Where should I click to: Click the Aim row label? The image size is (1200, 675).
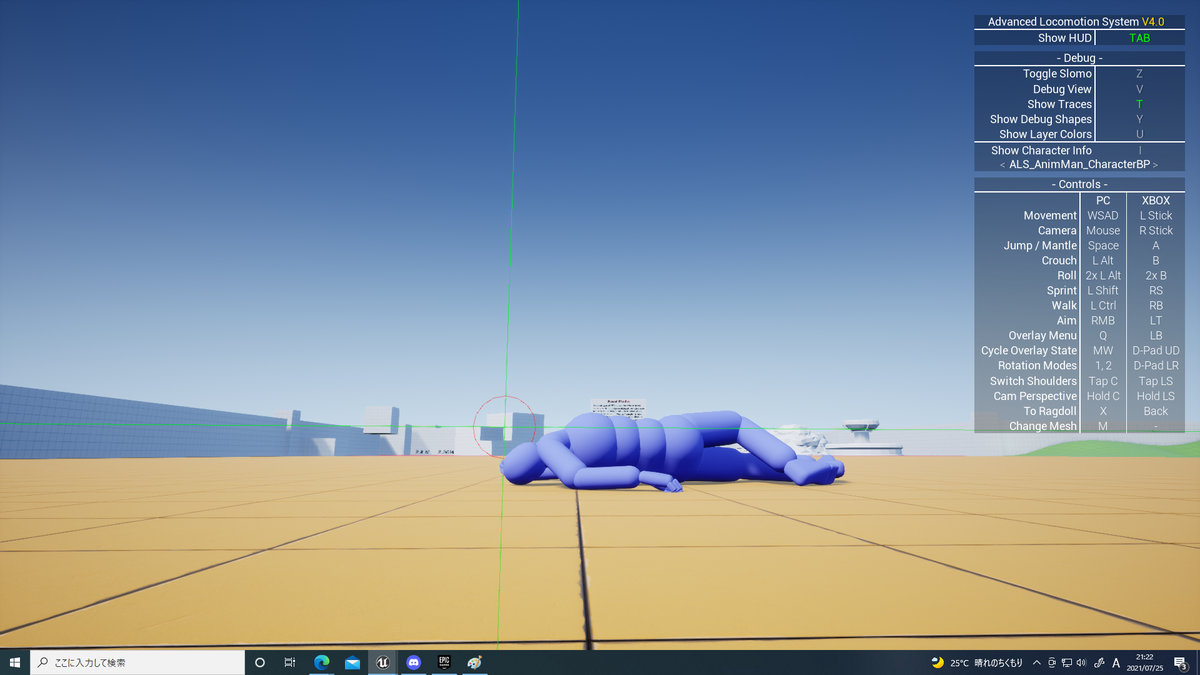1067,320
